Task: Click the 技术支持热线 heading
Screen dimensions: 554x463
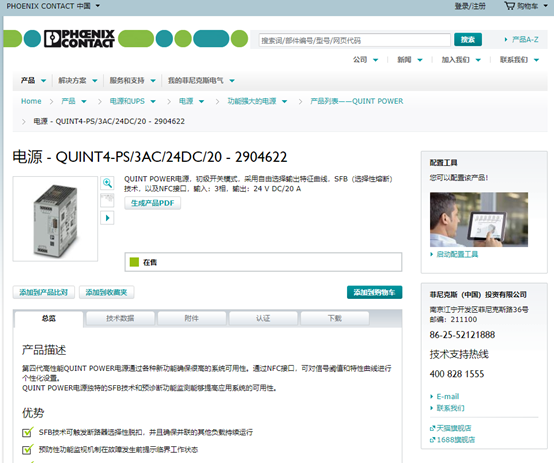Action: click(459, 354)
